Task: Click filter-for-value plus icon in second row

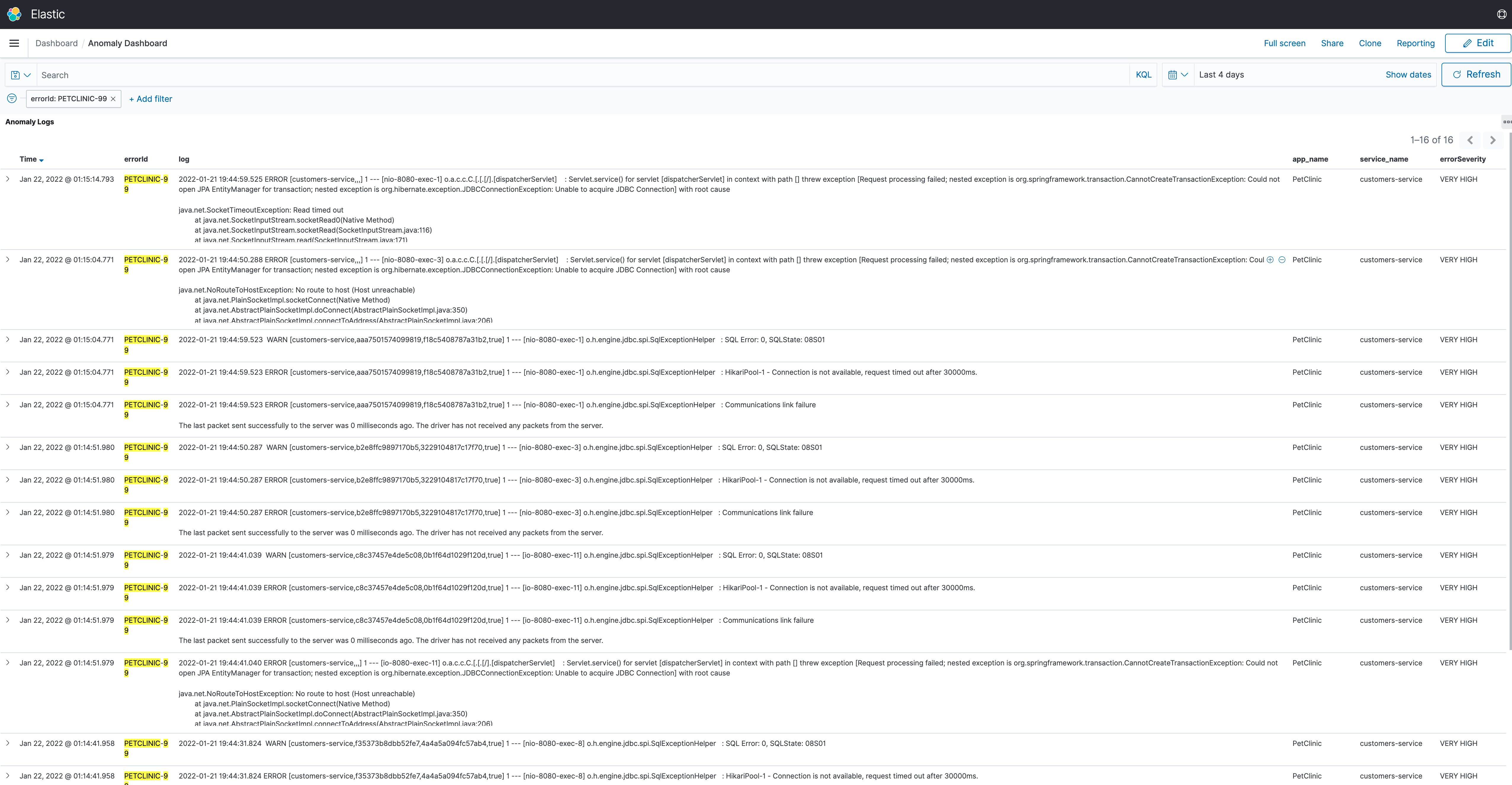Action: pyautogui.click(x=1270, y=260)
